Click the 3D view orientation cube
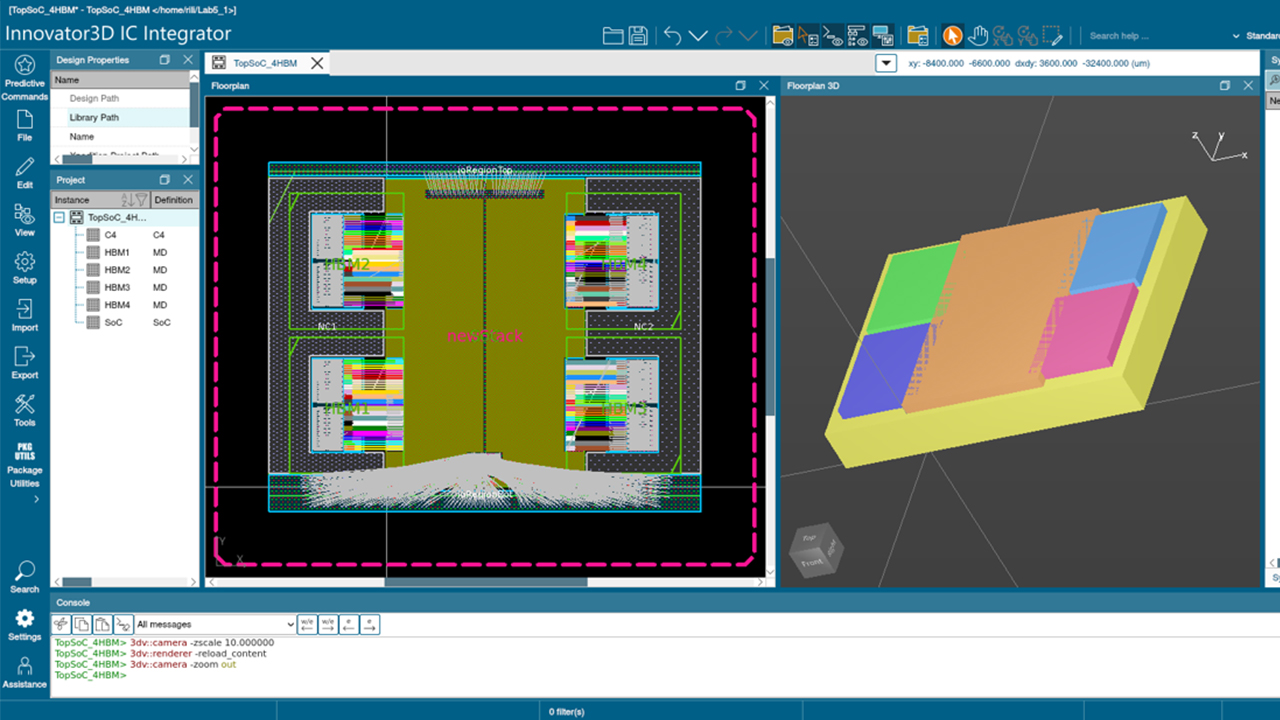Screen dimensions: 1280x720 click(815, 550)
